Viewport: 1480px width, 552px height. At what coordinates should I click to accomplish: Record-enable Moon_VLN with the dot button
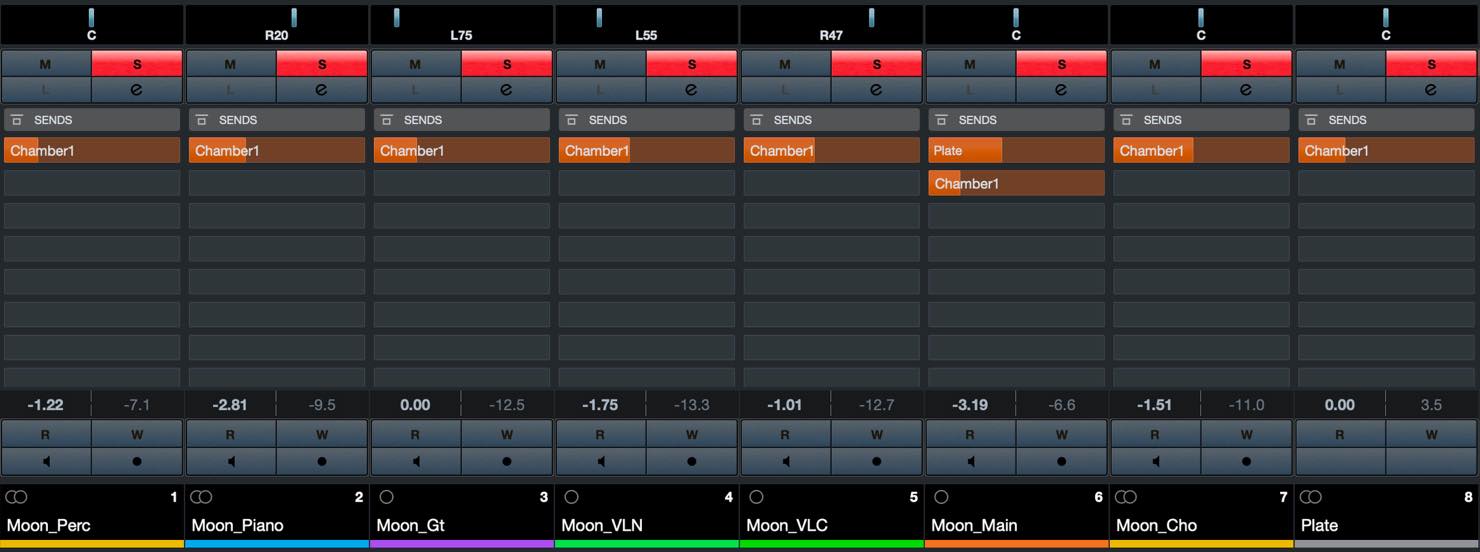tap(692, 461)
